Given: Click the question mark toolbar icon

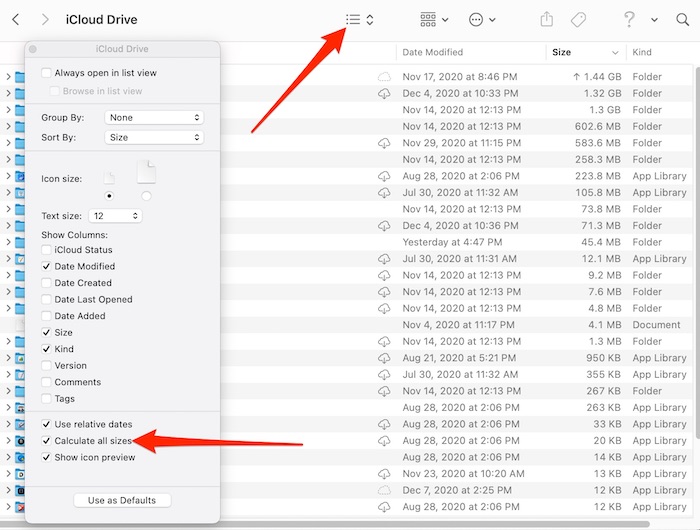Looking at the screenshot, I should tap(629, 20).
